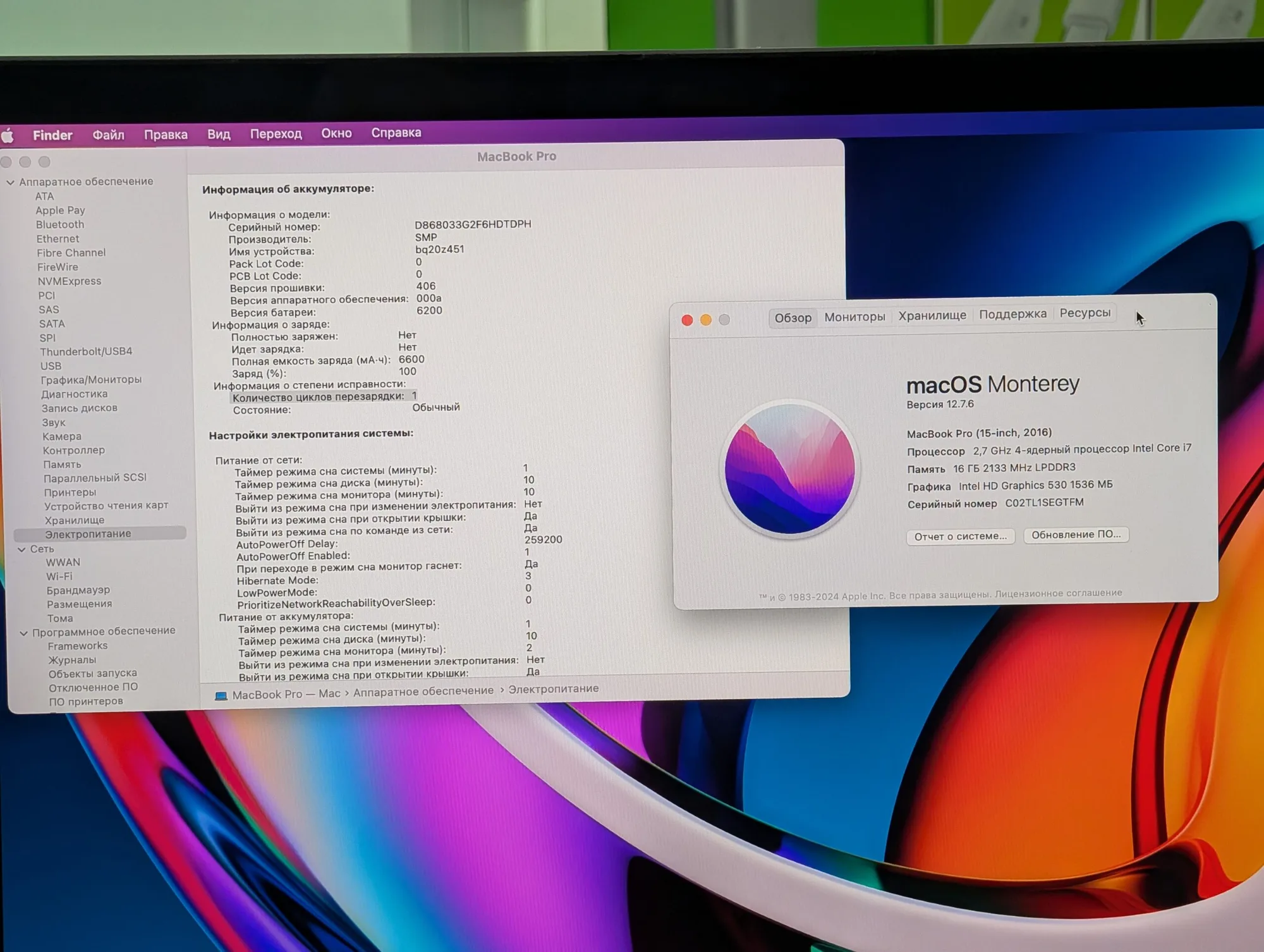This screenshot has height=952, width=1264.
Task: Select the Обзор tab
Action: tap(793, 318)
